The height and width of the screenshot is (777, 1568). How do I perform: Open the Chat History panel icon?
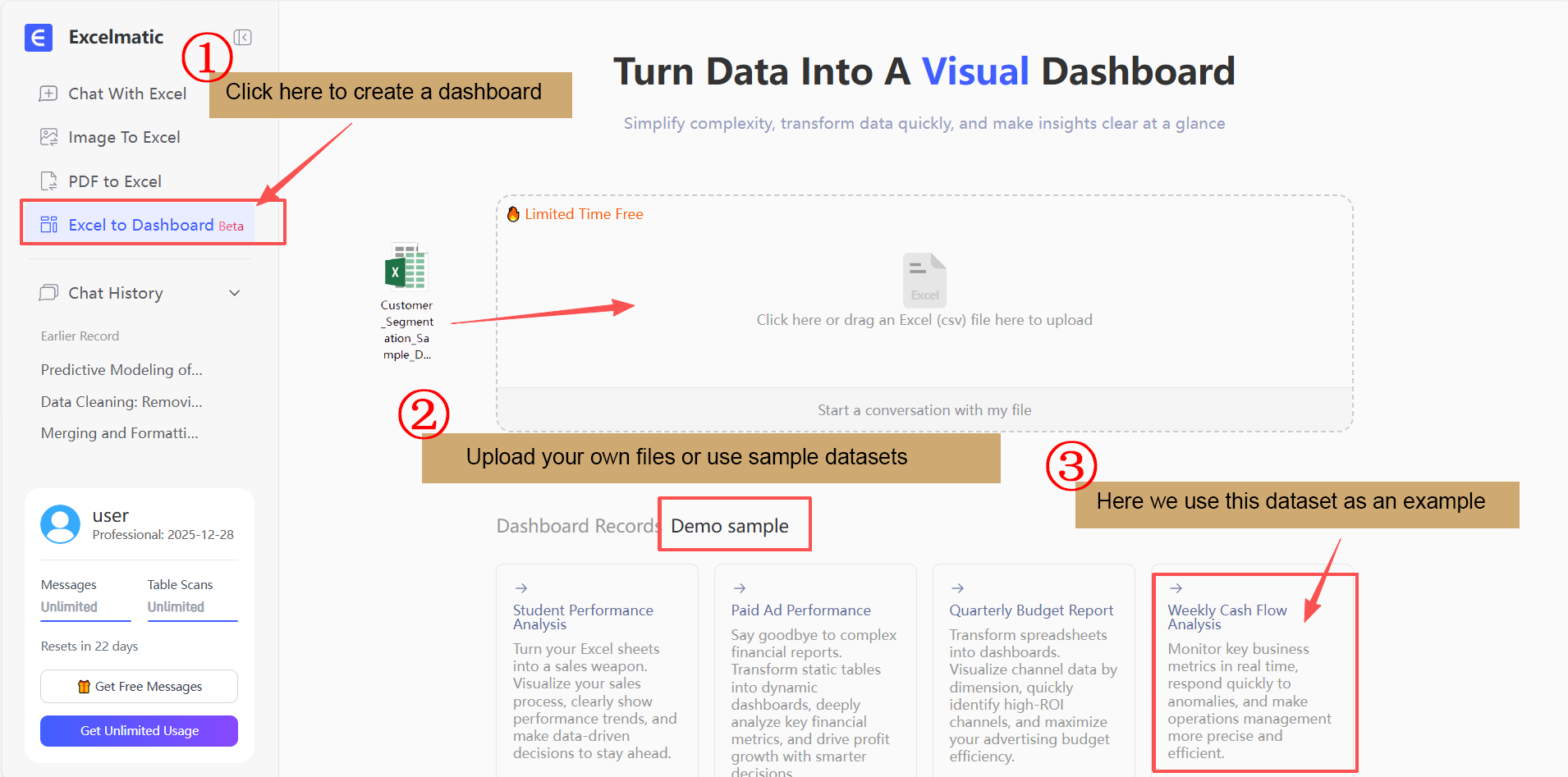[x=49, y=292]
